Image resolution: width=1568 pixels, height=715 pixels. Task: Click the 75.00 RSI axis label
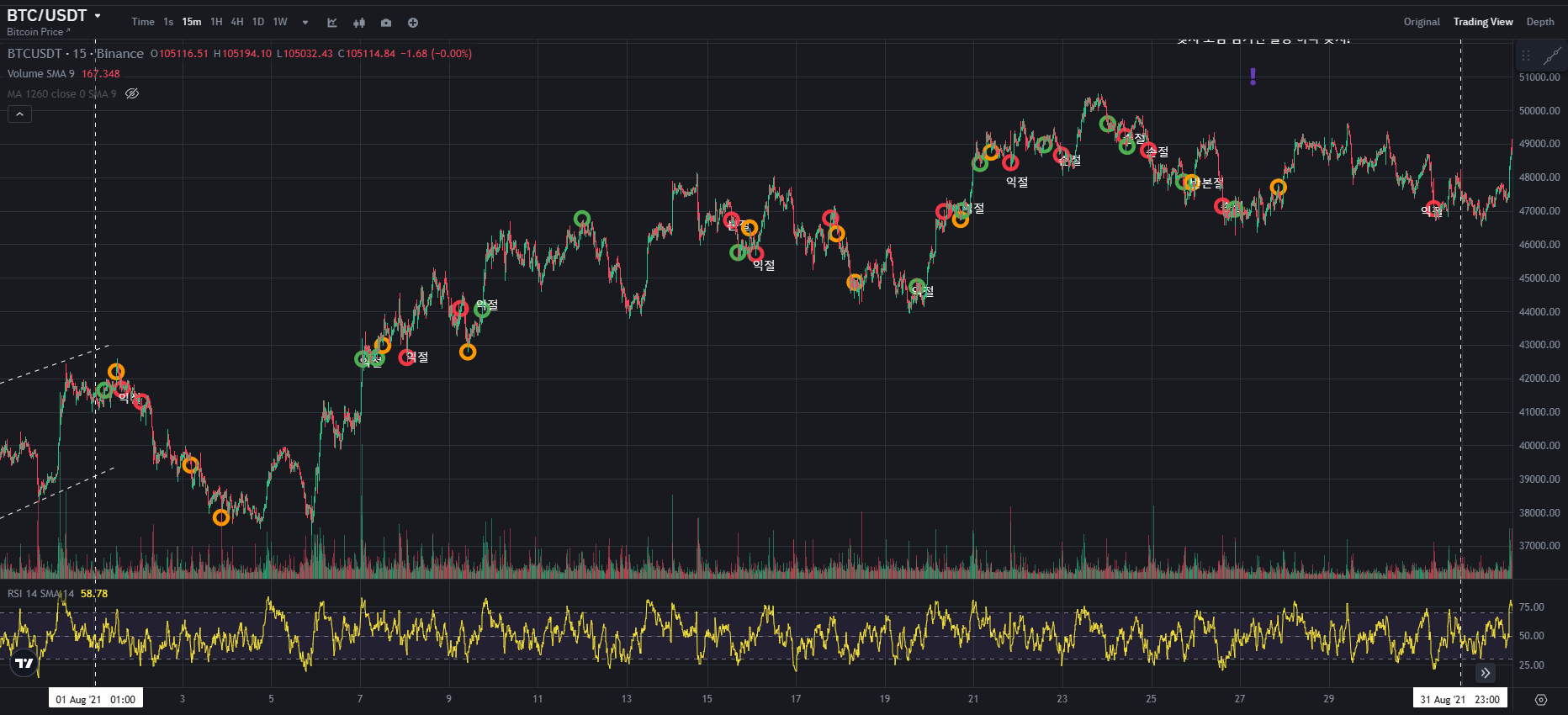click(1532, 607)
